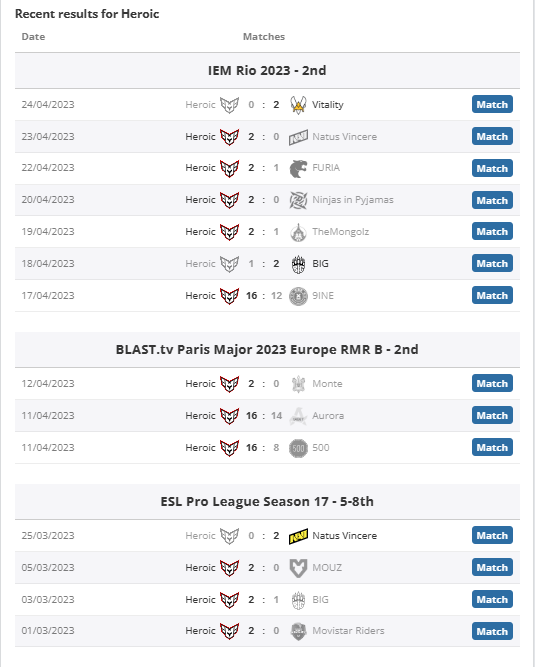Click the BIG logo on 18/04/2023 row

(x=298, y=264)
